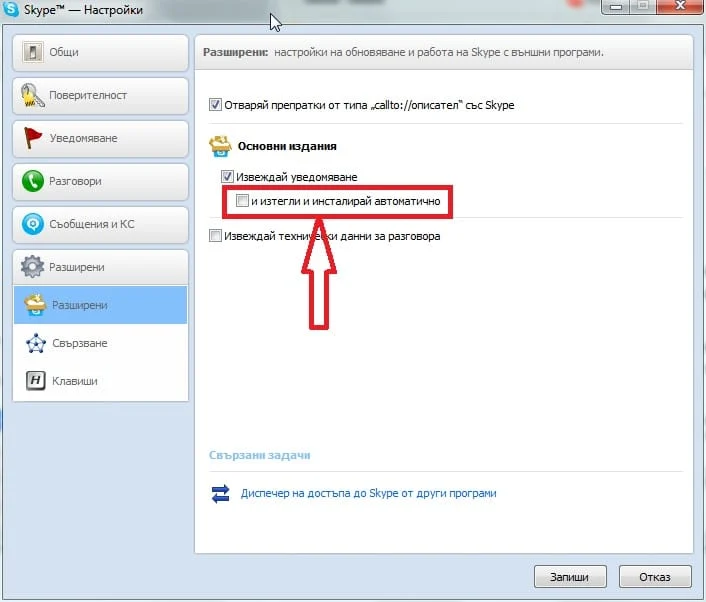
Task: Uncheck Извеждай уведомяване checkbox
Action: pos(227,177)
